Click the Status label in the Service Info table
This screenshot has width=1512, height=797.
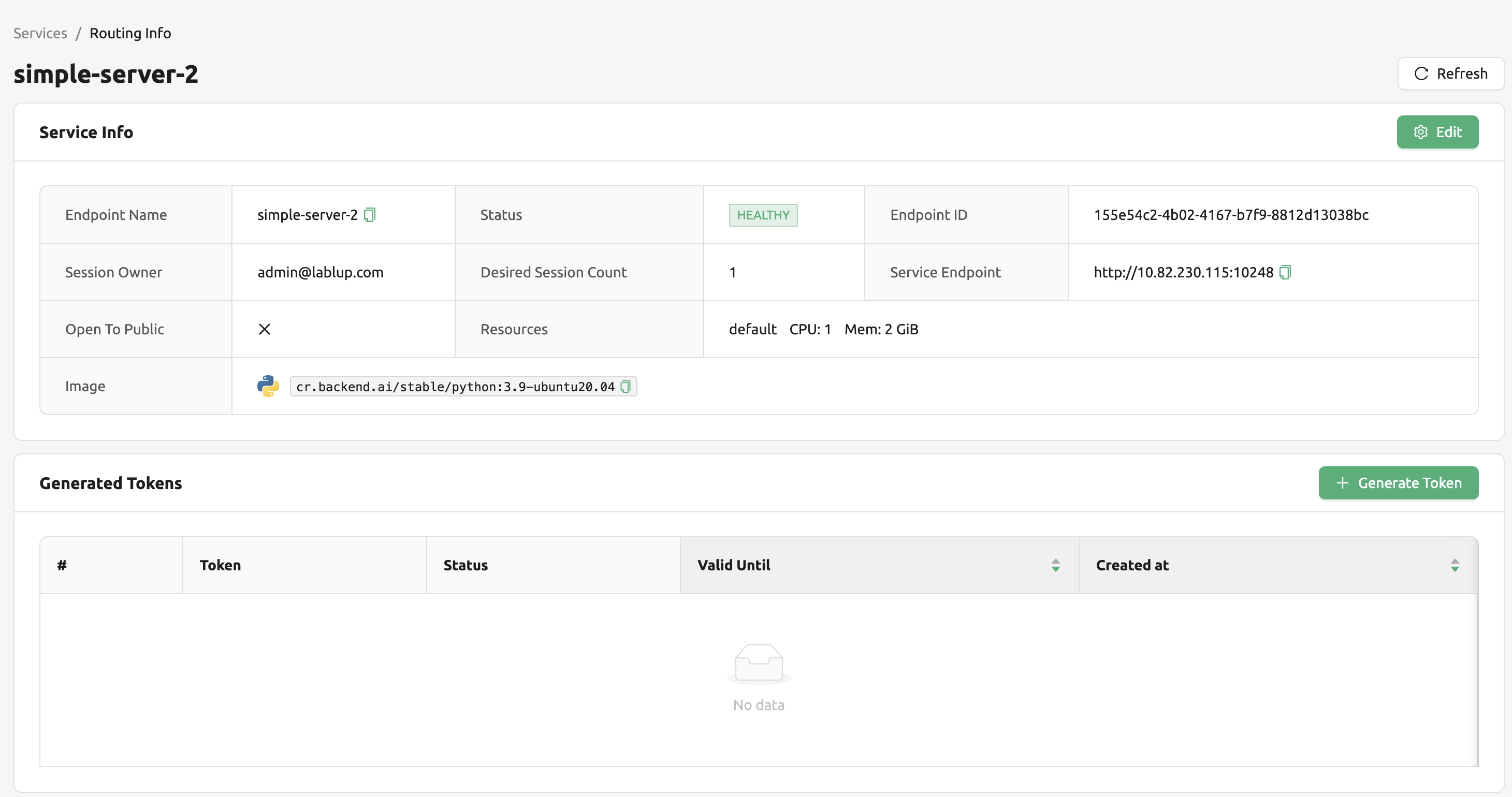pos(501,215)
